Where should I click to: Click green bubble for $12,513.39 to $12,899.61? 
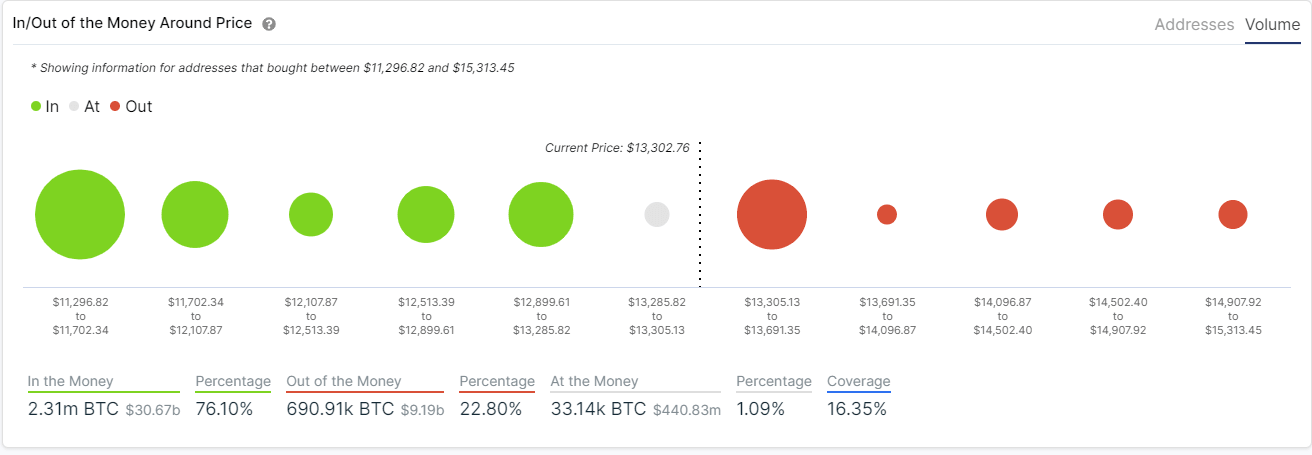[426, 215]
